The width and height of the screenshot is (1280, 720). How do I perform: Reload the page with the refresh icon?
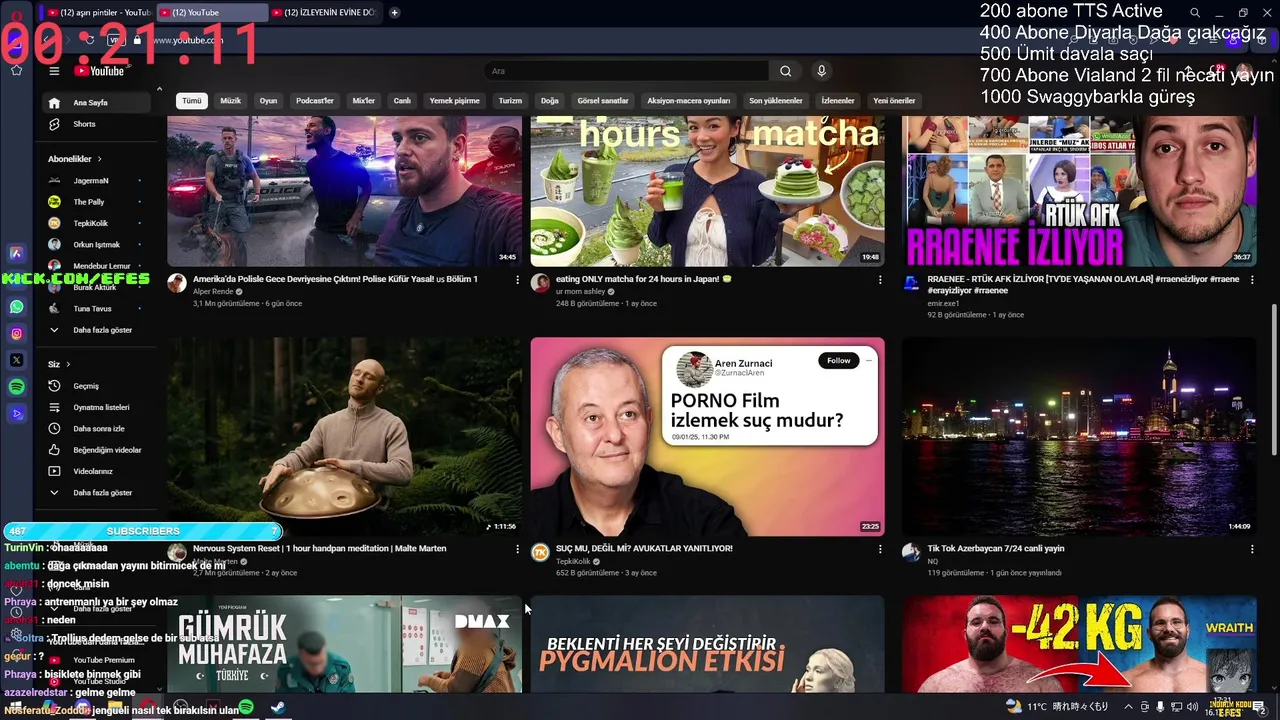(x=90, y=40)
